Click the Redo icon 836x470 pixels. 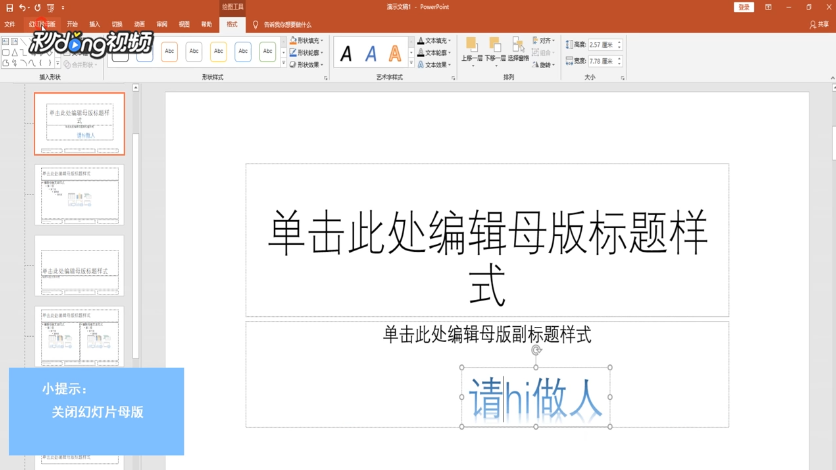[37, 7]
